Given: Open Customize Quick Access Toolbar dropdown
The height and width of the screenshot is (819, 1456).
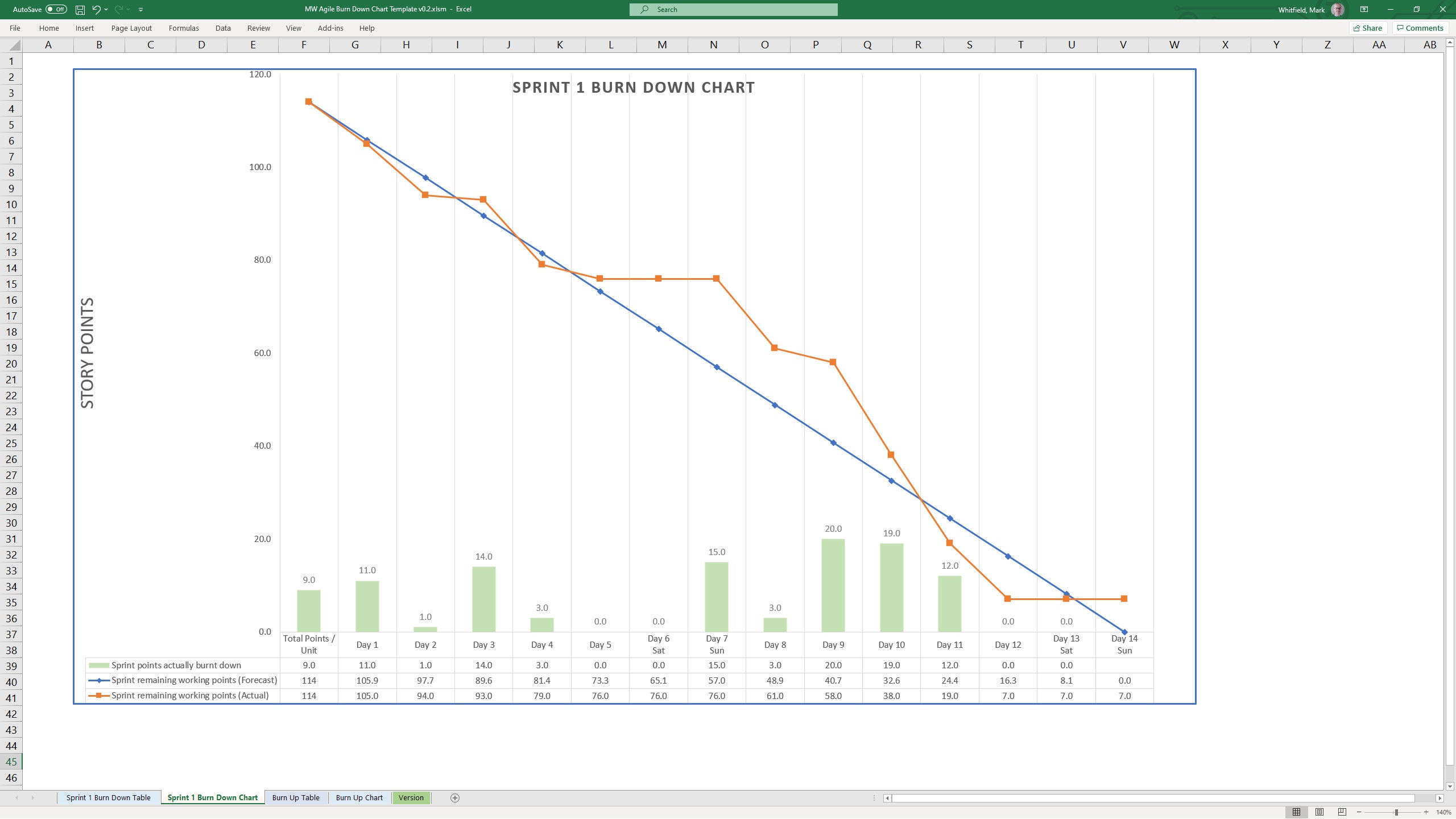Looking at the screenshot, I should 140,9.
